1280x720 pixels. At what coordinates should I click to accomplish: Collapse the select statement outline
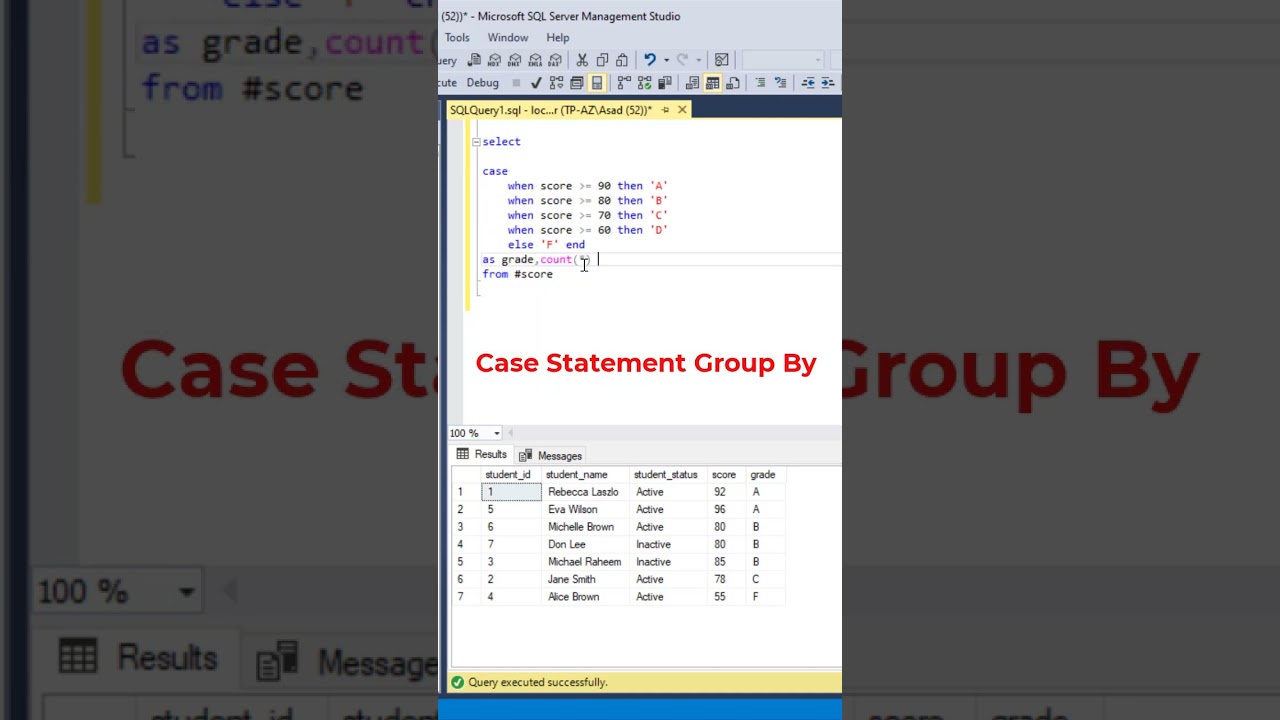tap(476, 142)
